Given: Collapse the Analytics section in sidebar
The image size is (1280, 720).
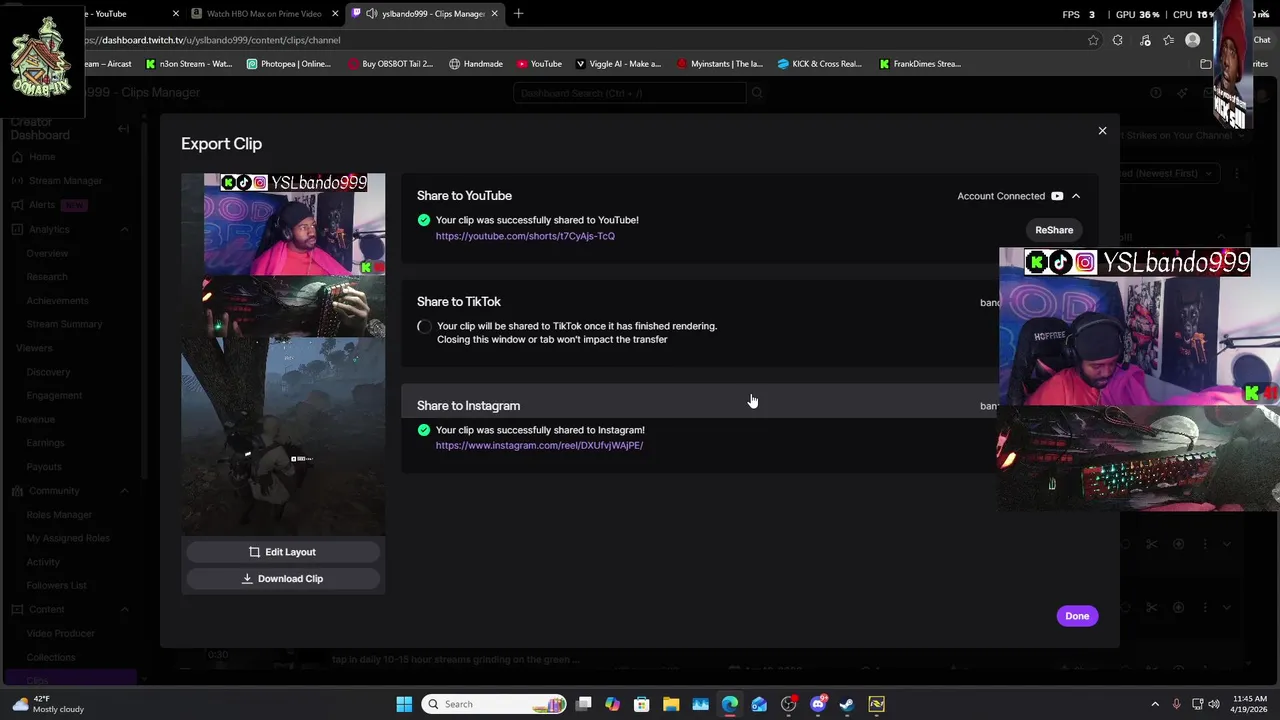Looking at the screenshot, I should click(x=124, y=230).
